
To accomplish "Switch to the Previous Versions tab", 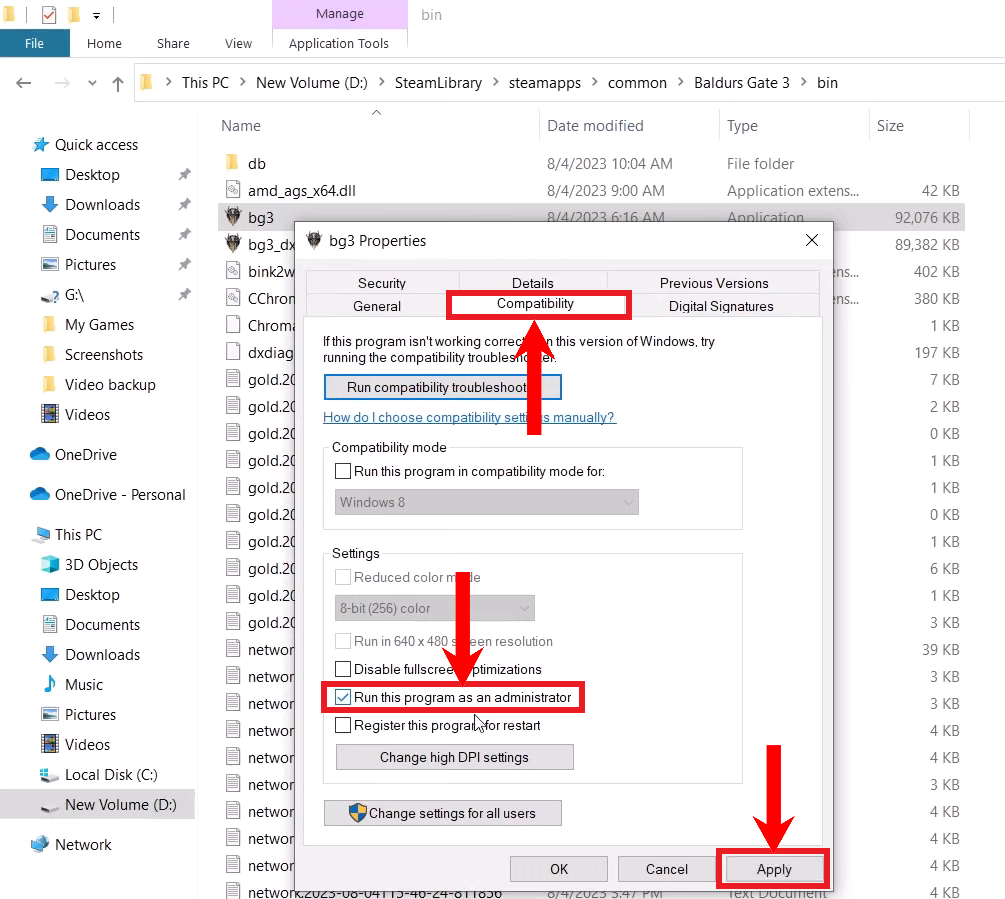I will click(714, 283).
